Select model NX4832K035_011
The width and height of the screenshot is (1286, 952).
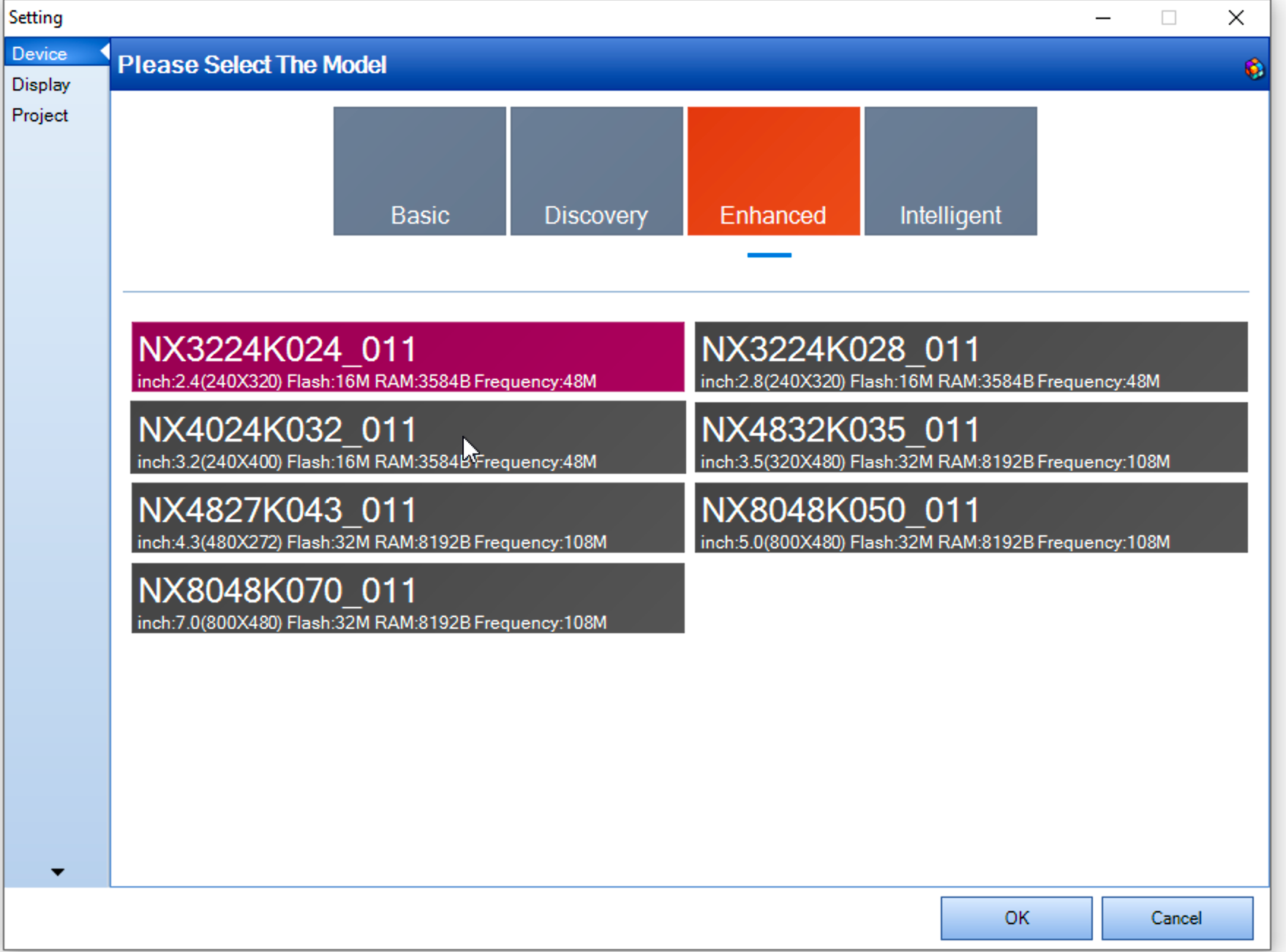click(969, 437)
